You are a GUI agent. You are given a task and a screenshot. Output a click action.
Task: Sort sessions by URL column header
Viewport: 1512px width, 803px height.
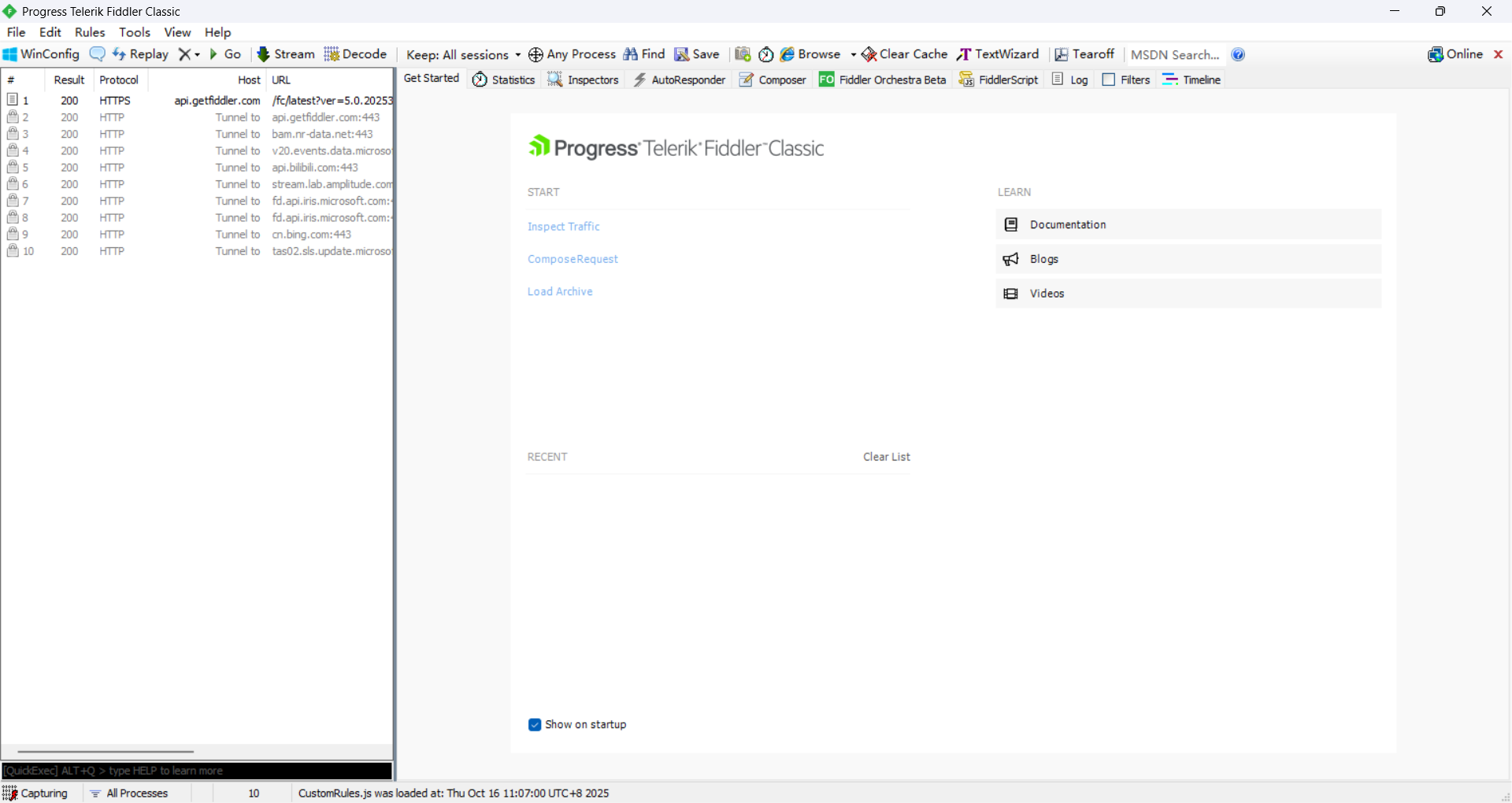pyautogui.click(x=330, y=80)
